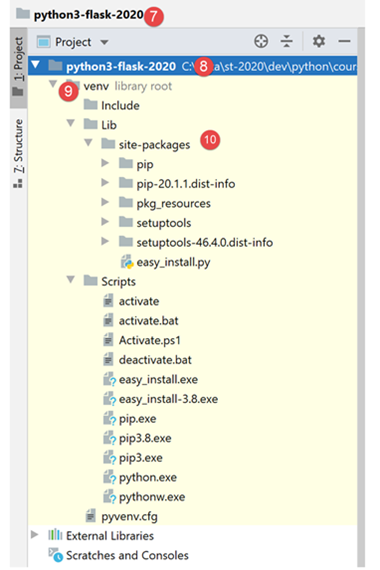This screenshot has height=570, width=380.
Task: Select the easy_install-3.8.exe file
Action: [x=168, y=400]
